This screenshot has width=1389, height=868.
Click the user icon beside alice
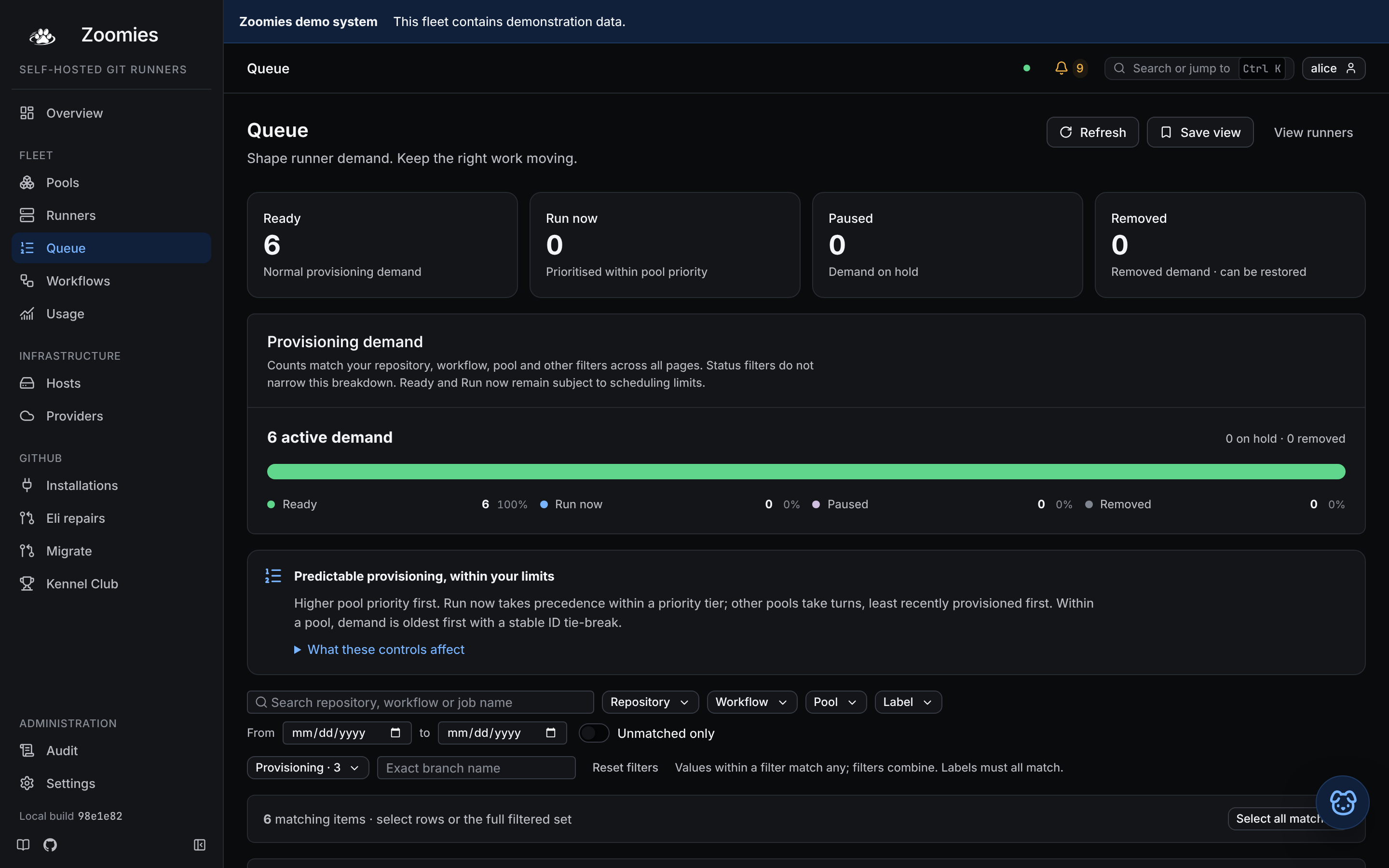tap(1350, 68)
